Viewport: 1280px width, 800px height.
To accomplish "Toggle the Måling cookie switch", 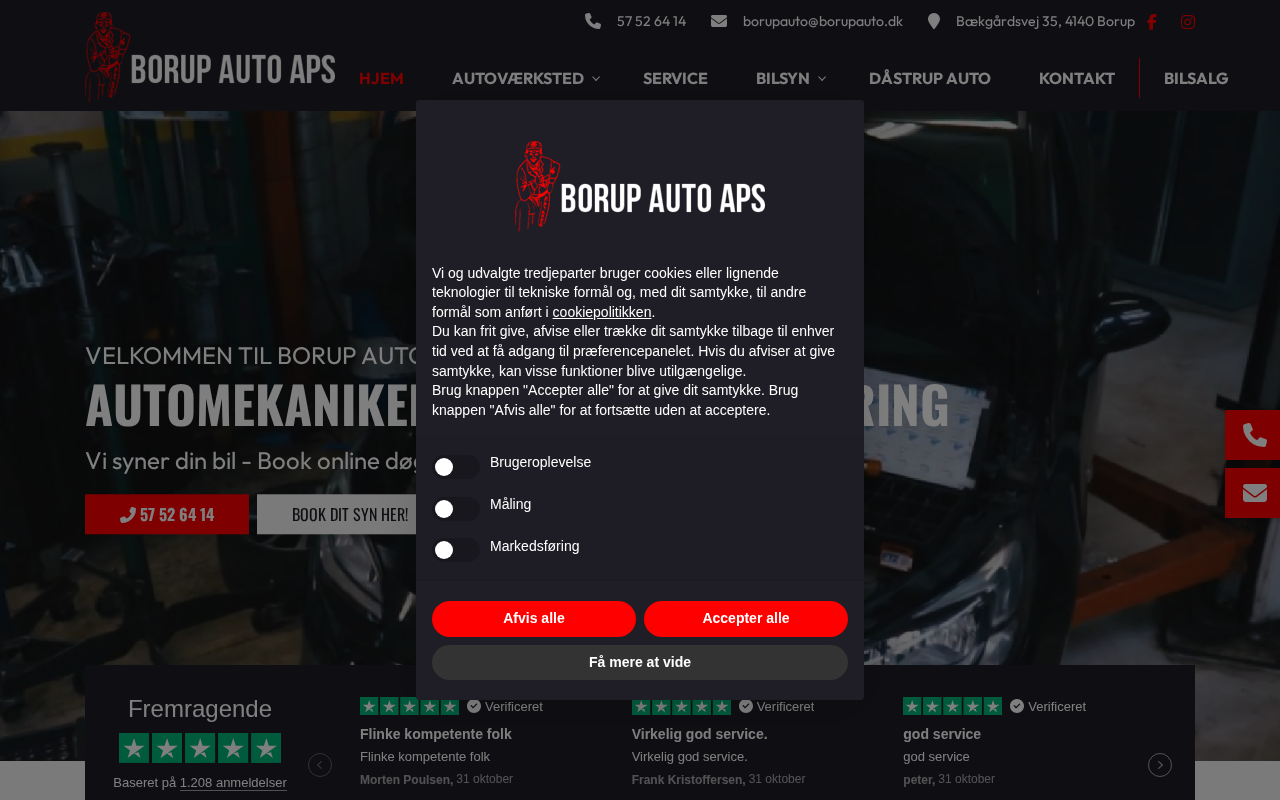I will (456, 509).
